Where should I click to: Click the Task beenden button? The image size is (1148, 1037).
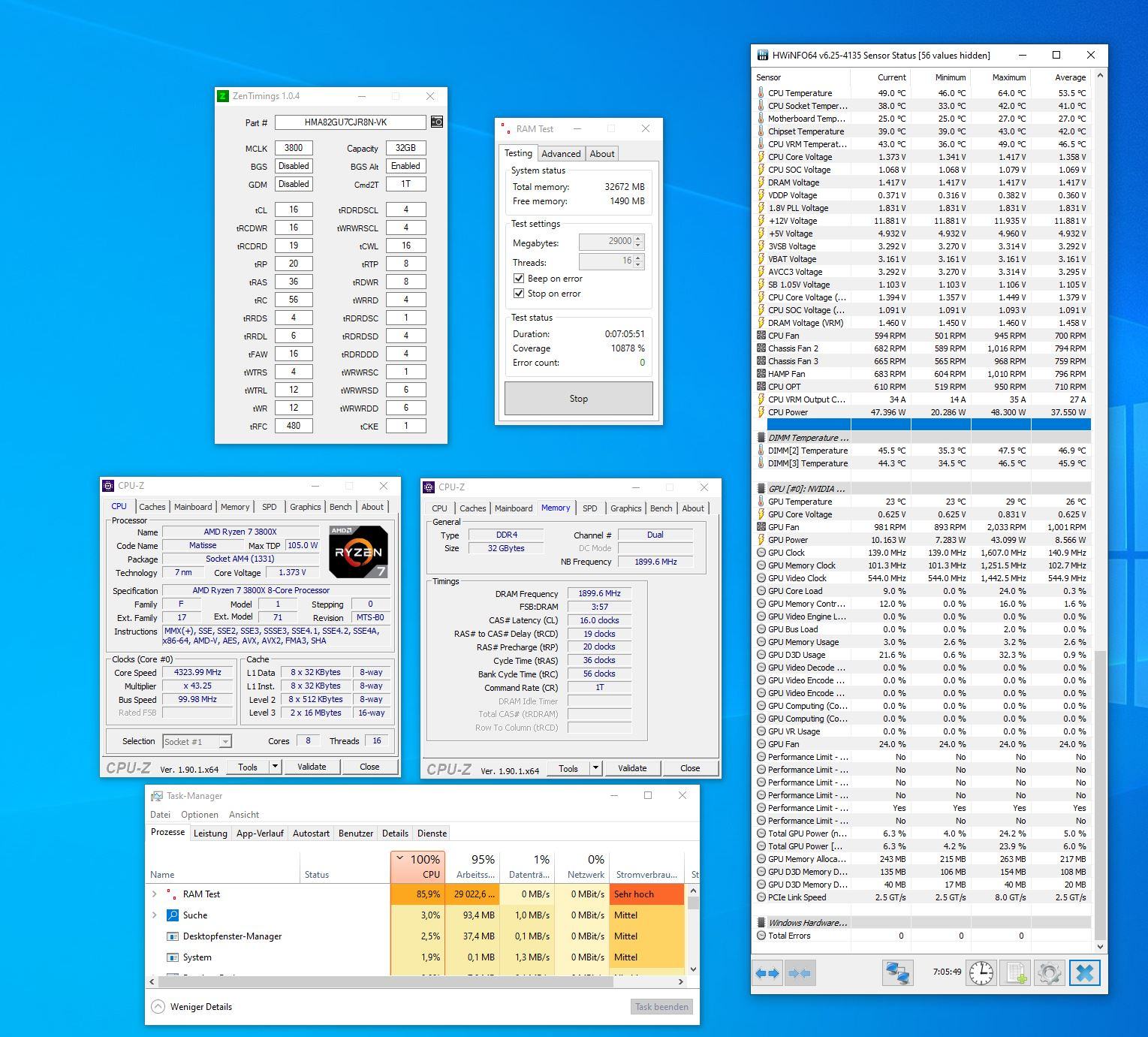coord(661,1007)
